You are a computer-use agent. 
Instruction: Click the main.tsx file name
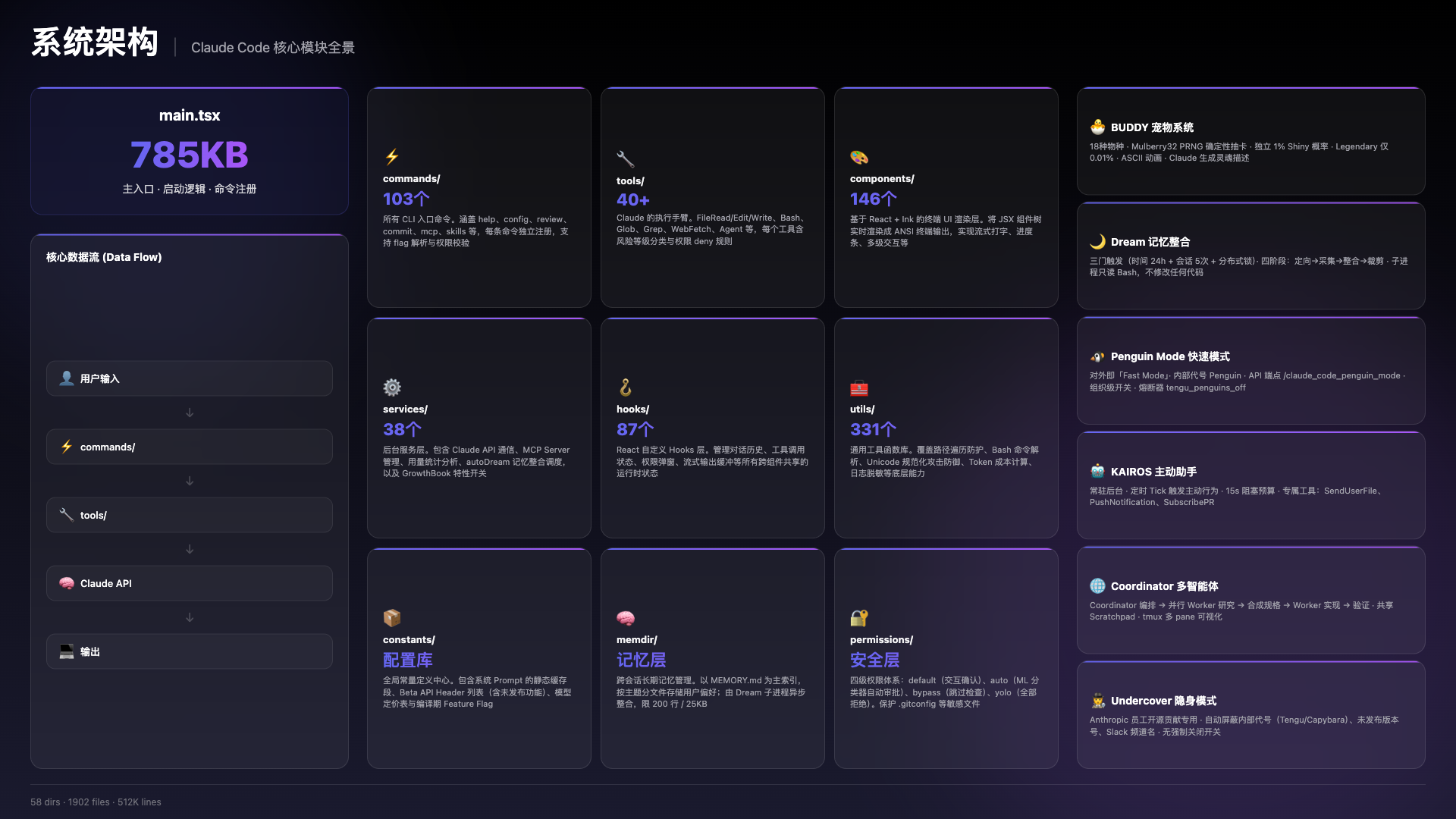coord(190,115)
